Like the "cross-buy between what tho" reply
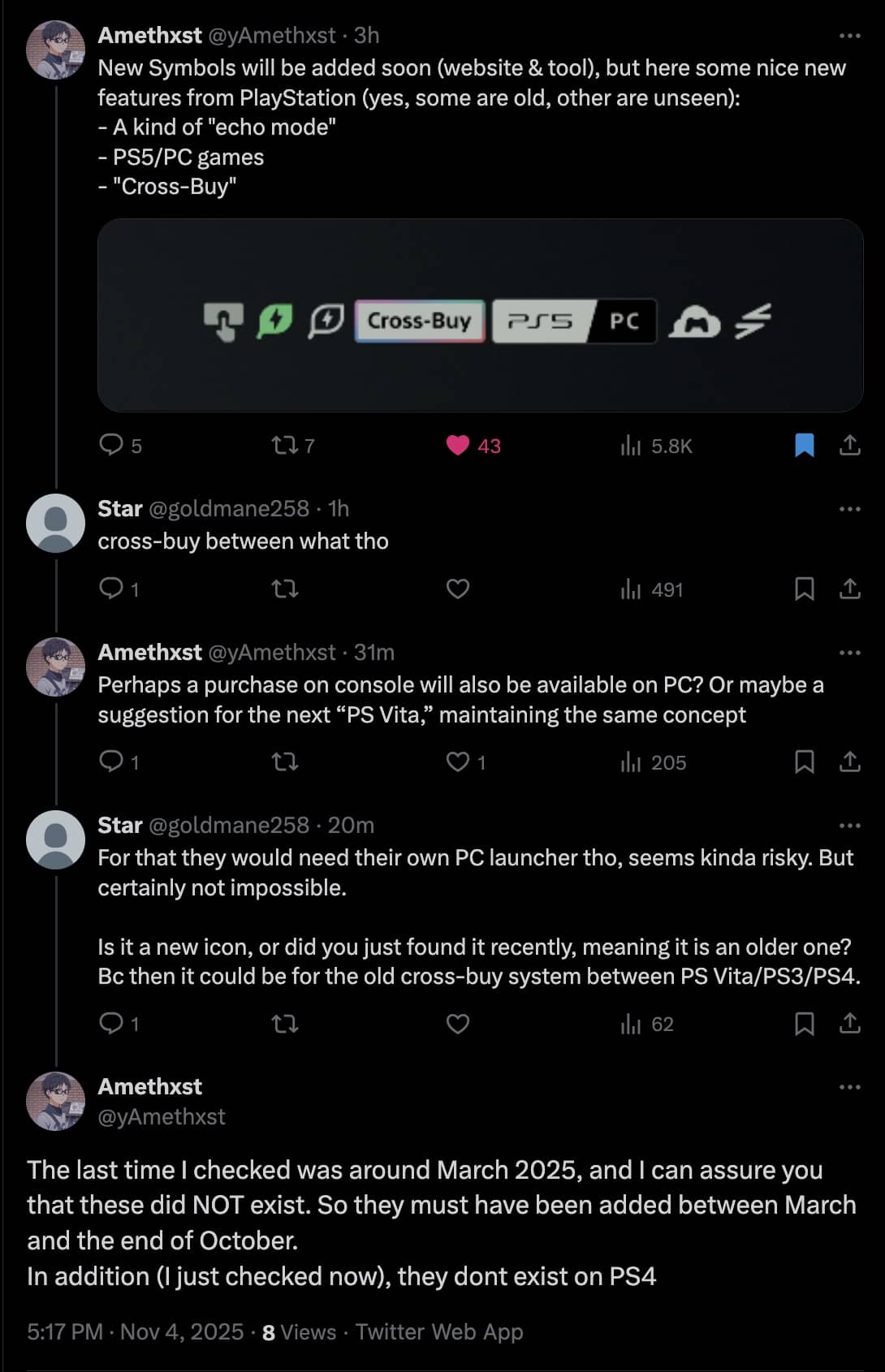 tap(458, 589)
